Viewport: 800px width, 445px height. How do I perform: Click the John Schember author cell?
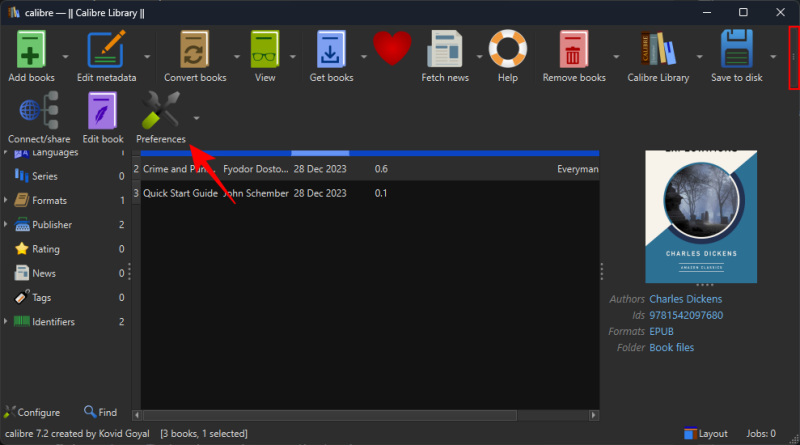(256, 193)
